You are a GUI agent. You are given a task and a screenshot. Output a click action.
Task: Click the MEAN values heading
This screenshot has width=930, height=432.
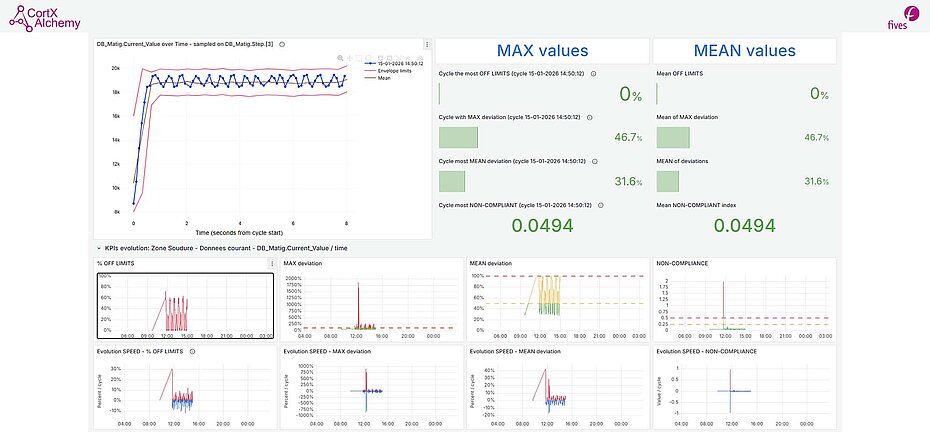pyautogui.click(x=743, y=51)
